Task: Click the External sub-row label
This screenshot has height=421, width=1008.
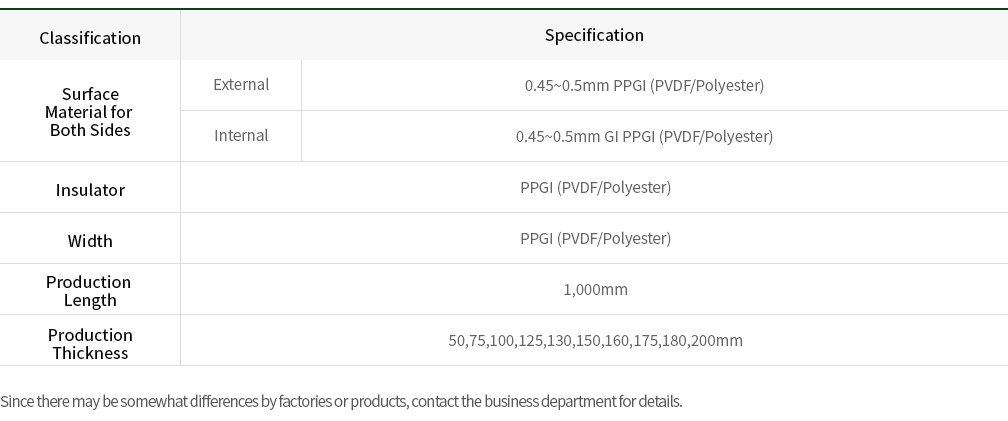Action: [241, 85]
